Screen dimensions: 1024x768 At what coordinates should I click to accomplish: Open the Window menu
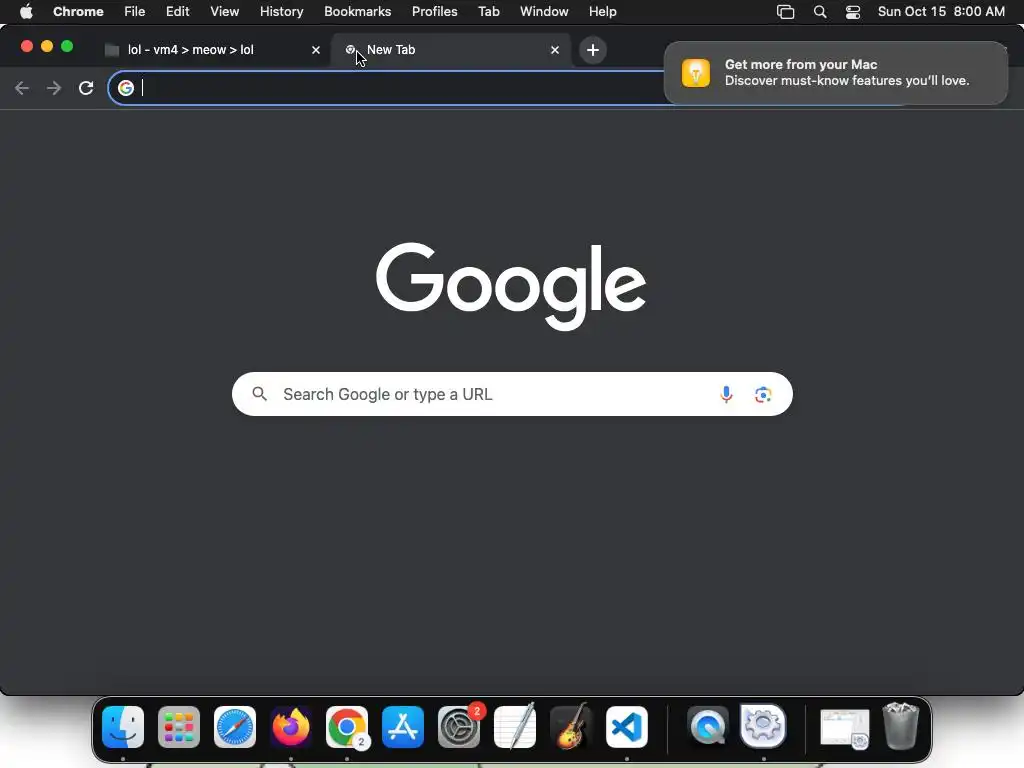point(544,12)
